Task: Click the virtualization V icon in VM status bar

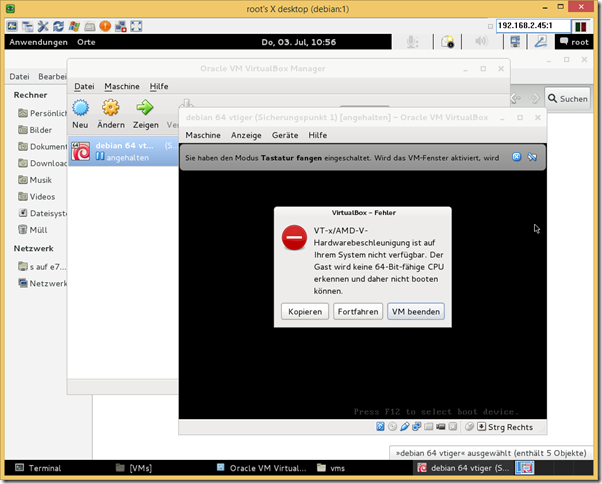Action: [453, 426]
